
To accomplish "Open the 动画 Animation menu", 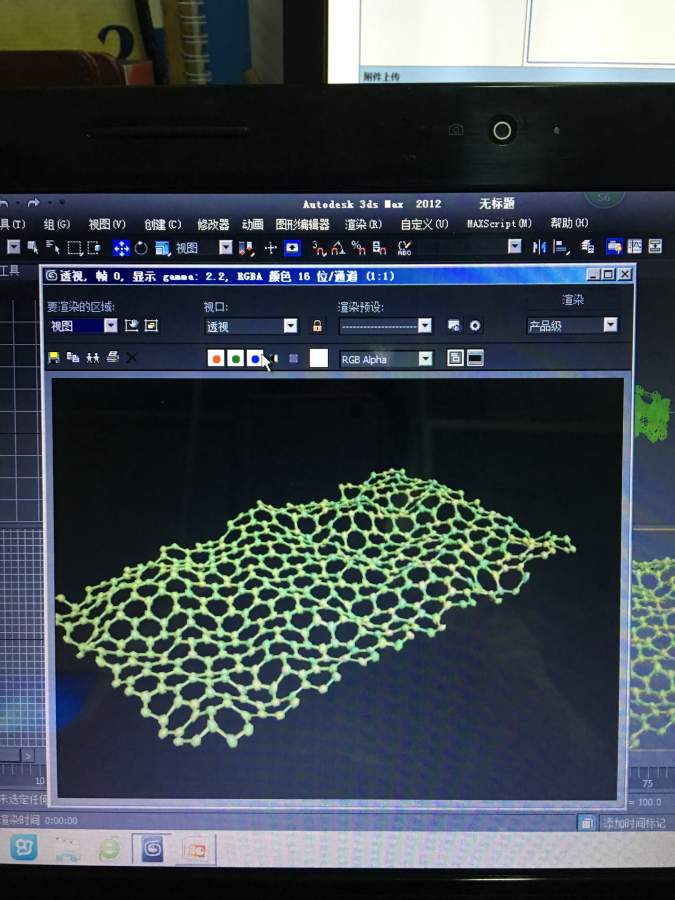I will 253,224.
